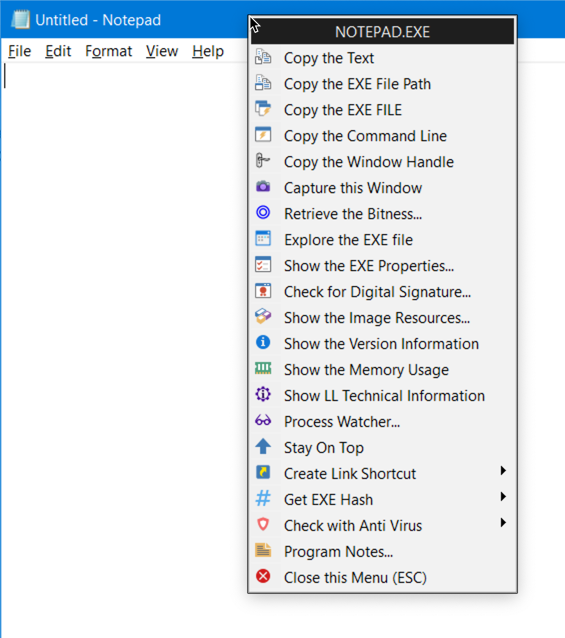Expand the Check with Anti Virus submenu arrow
This screenshot has width=565, height=638.
tap(503, 523)
